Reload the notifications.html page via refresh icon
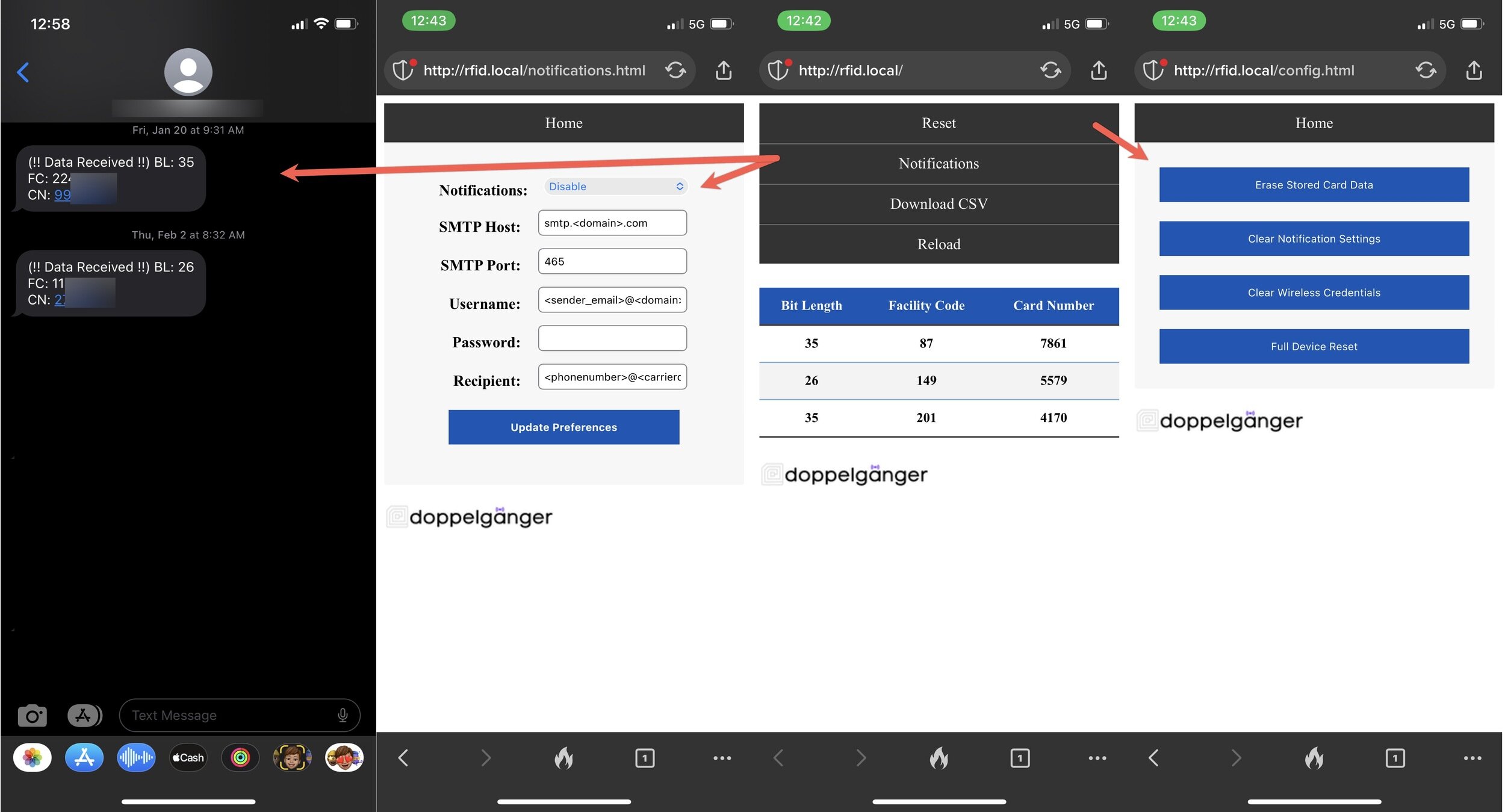 tap(675, 70)
